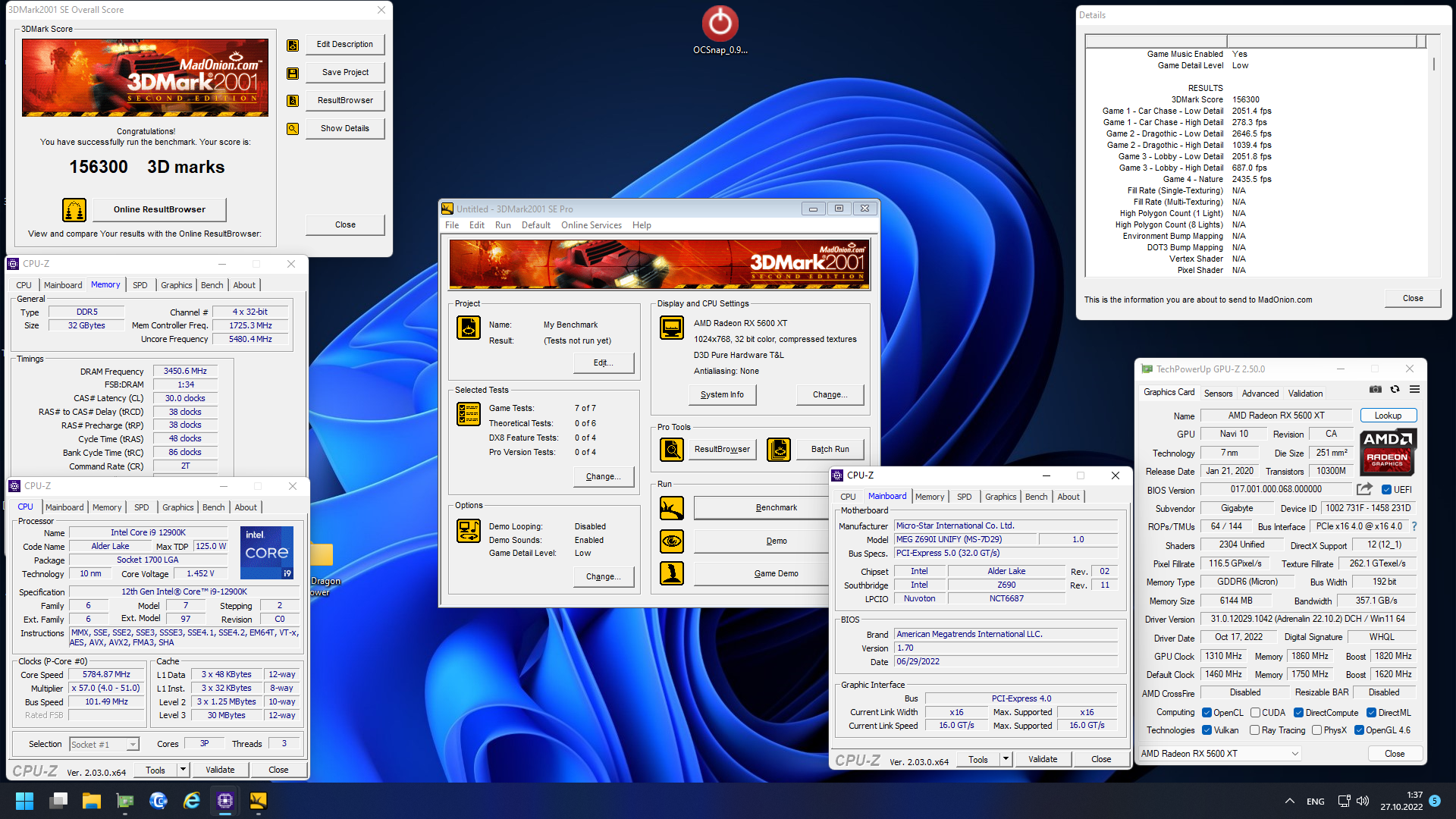This screenshot has width=1456, height=819.
Task: Open the GPU-Z hamburger menu
Action: 1415,390
